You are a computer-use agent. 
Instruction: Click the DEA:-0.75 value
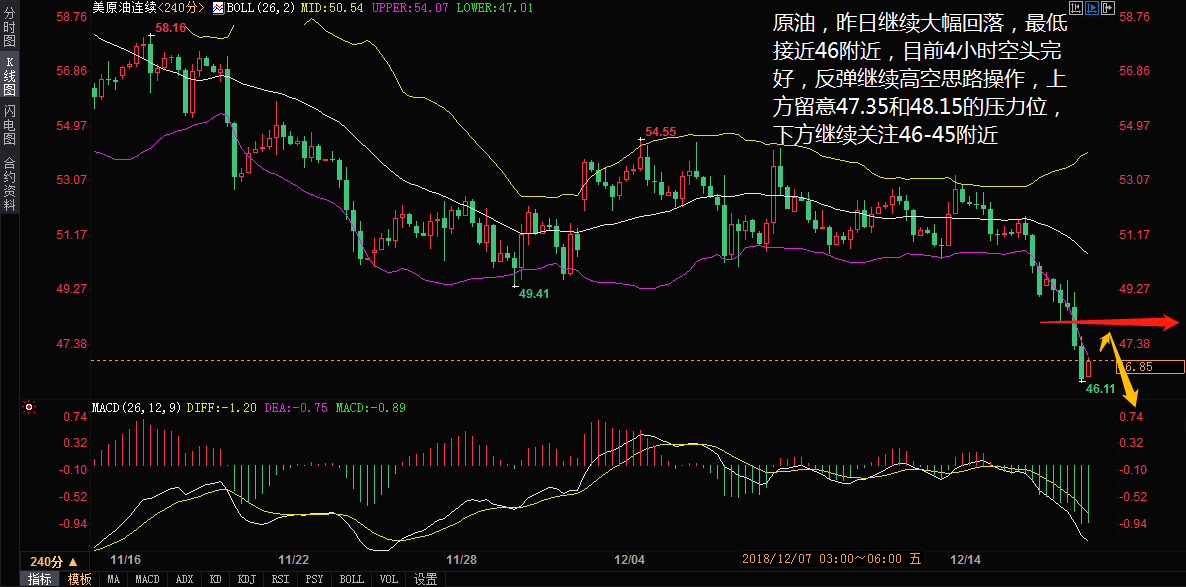coord(296,408)
